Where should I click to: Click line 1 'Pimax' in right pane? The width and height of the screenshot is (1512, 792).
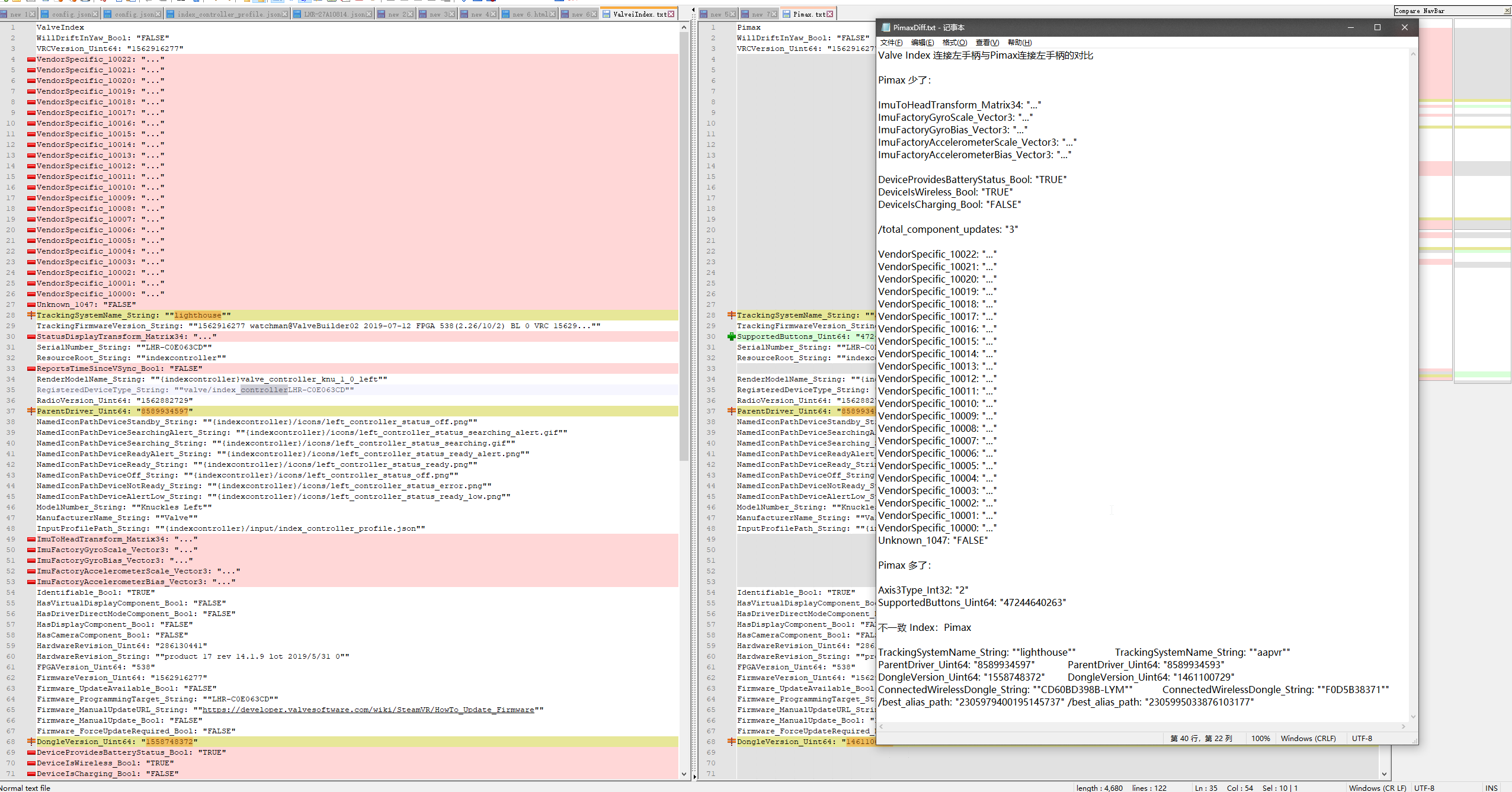pyautogui.click(x=749, y=27)
